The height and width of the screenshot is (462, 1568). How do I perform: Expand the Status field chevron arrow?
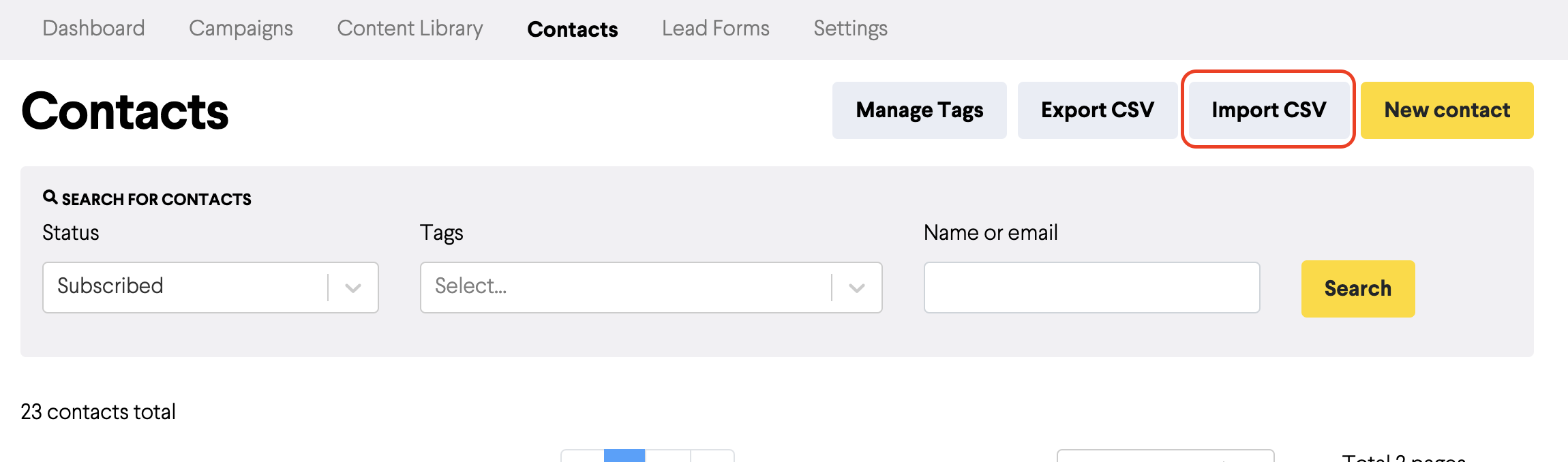pyautogui.click(x=352, y=288)
